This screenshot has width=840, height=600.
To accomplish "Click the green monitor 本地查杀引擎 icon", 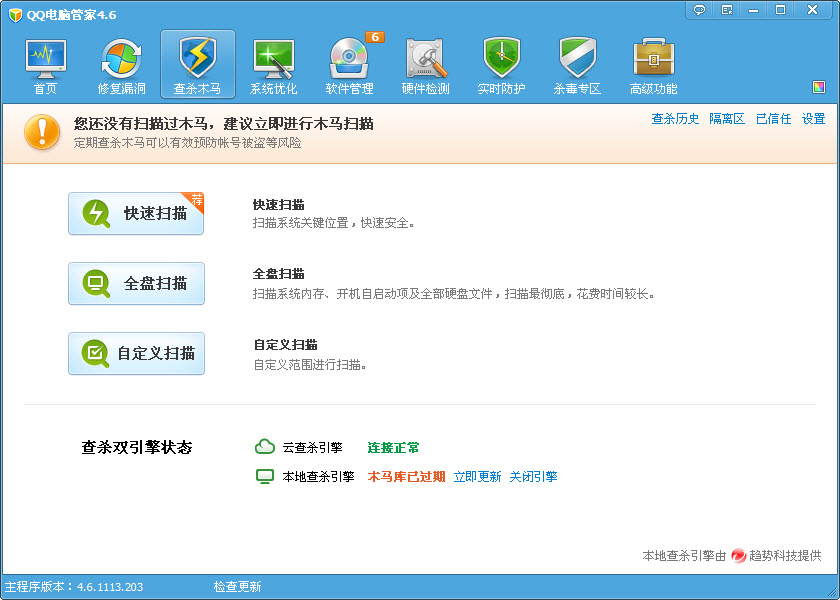I will tap(265, 476).
